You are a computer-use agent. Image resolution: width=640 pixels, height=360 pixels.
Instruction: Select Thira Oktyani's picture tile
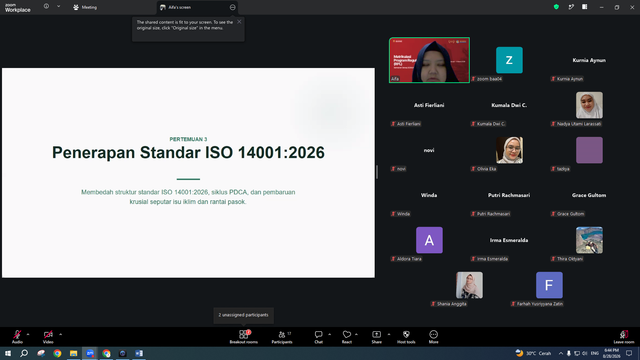tap(589, 240)
